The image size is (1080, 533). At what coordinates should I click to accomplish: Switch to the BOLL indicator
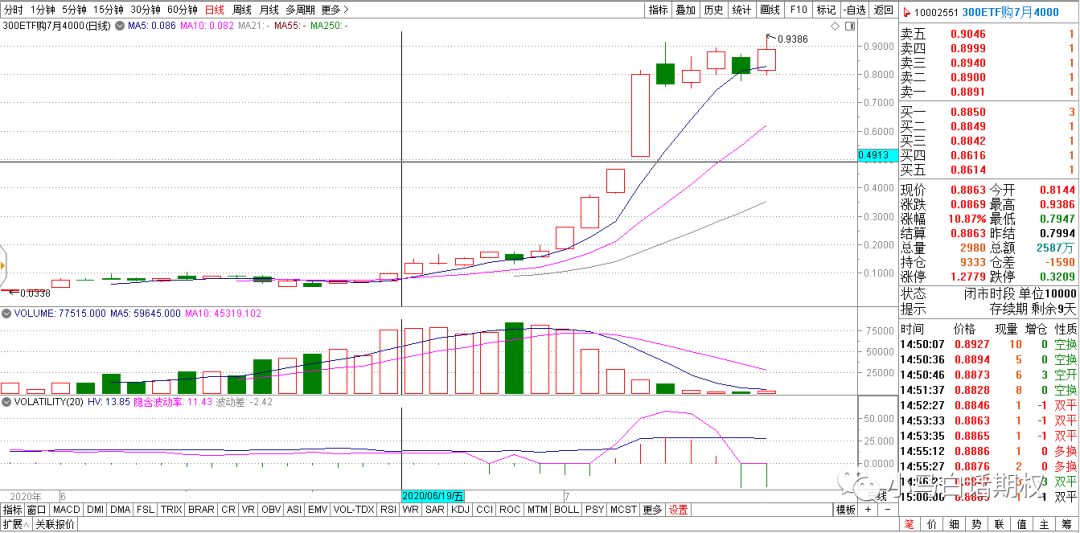tap(566, 509)
